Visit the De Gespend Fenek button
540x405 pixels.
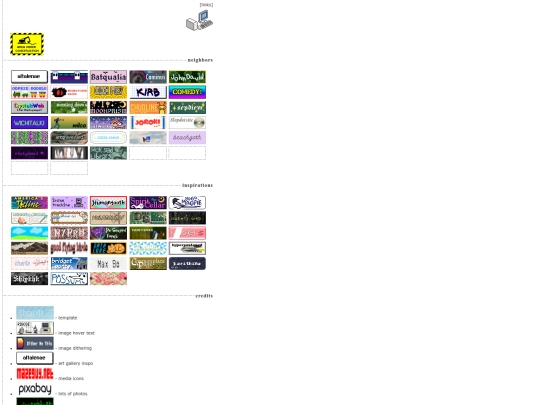point(108,233)
